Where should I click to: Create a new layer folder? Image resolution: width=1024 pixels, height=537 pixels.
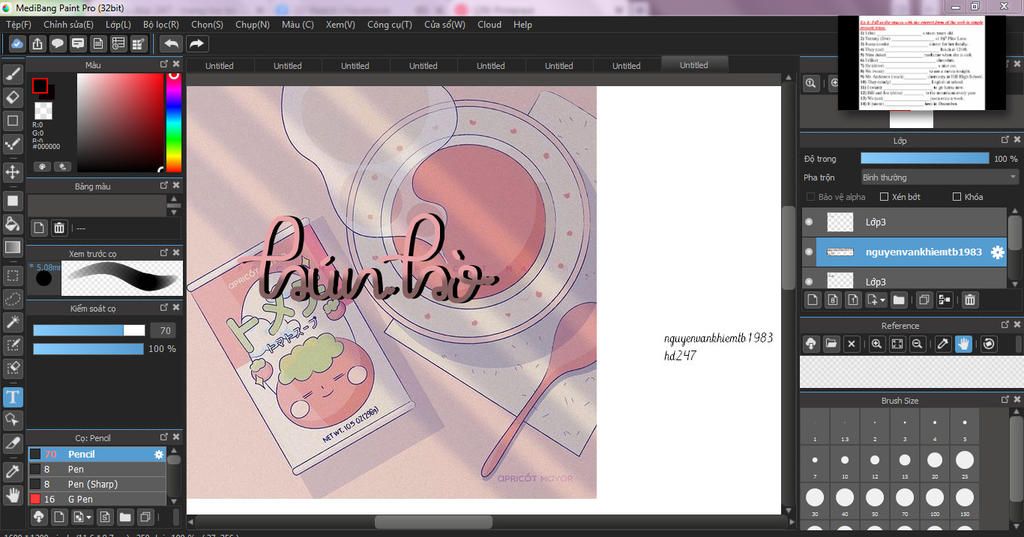(x=899, y=300)
